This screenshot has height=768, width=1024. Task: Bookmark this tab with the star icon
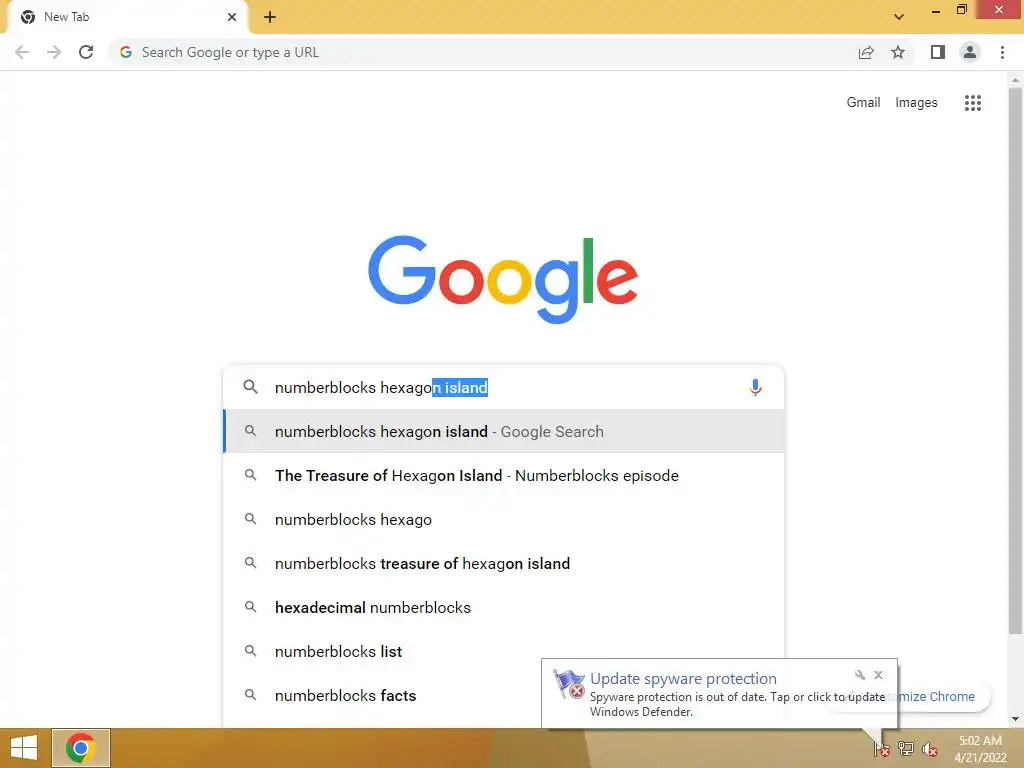pos(898,52)
